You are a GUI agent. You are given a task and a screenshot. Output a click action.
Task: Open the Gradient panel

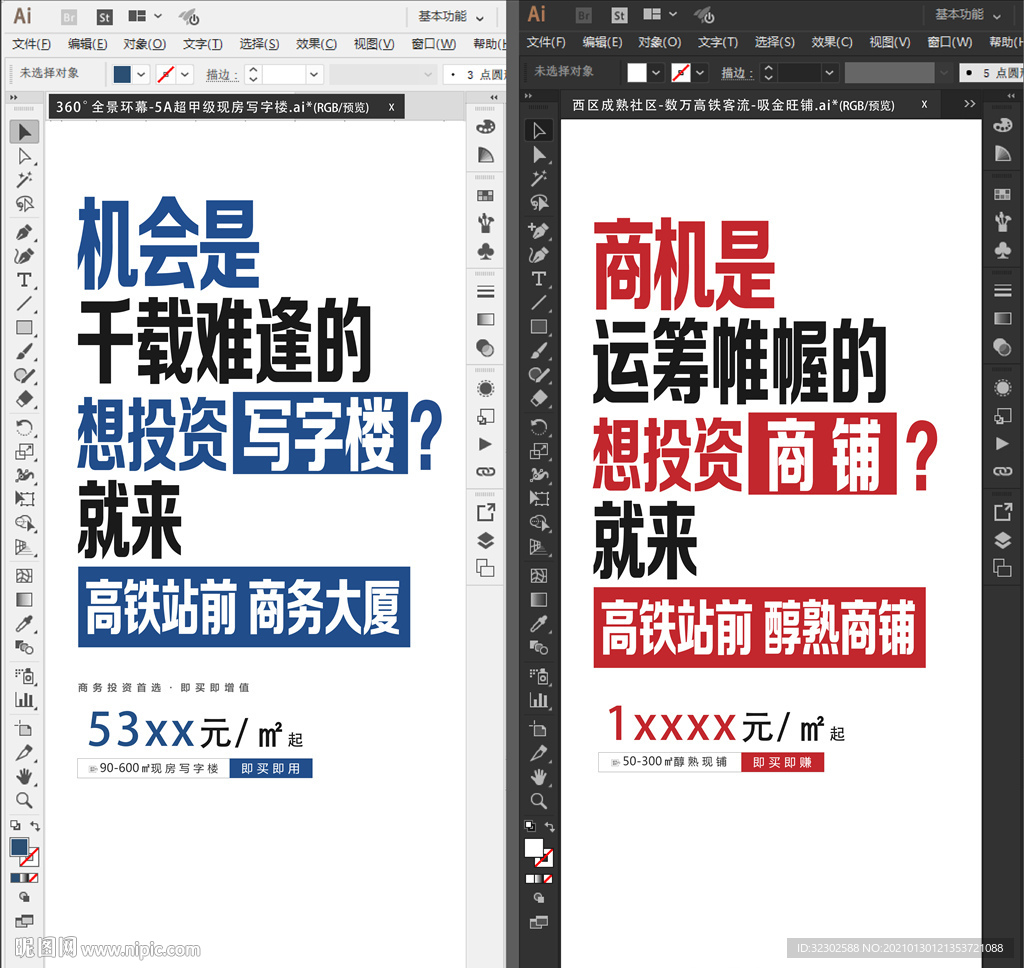click(485, 318)
